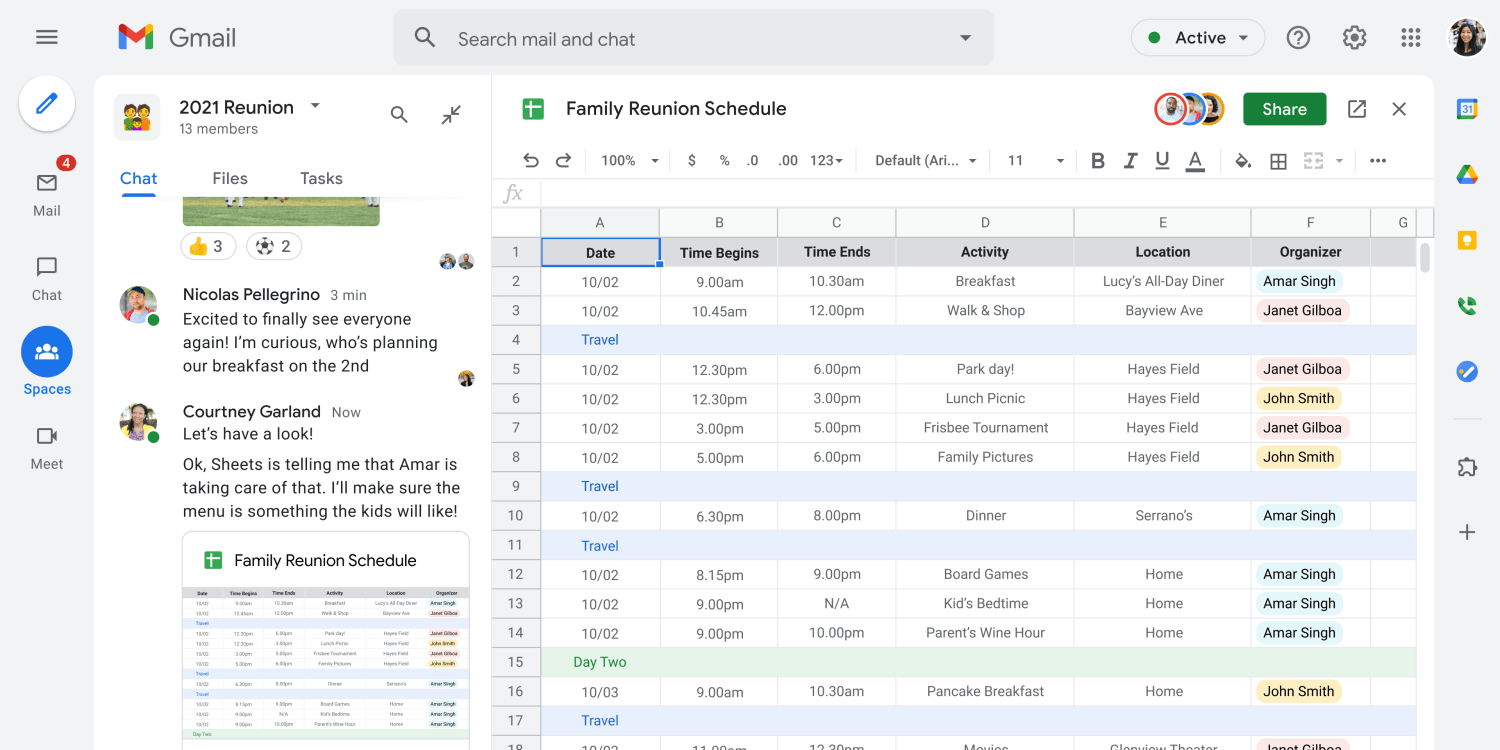Select the Chat tab in the space
The height and width of the screenshot is (750, 1500).
pyautogui.click(x=139, y=179)
